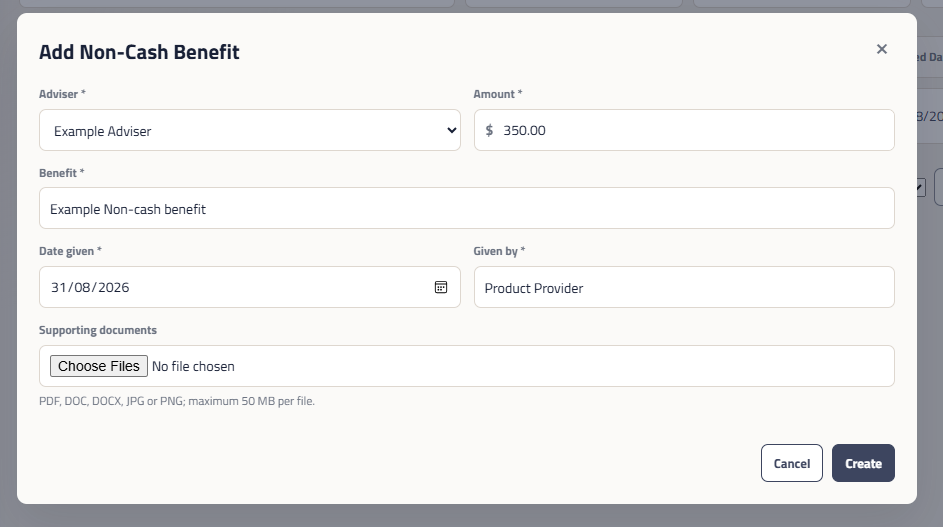
Task: Cancel adding the non-cash benefit
Action: click(791, 463)
